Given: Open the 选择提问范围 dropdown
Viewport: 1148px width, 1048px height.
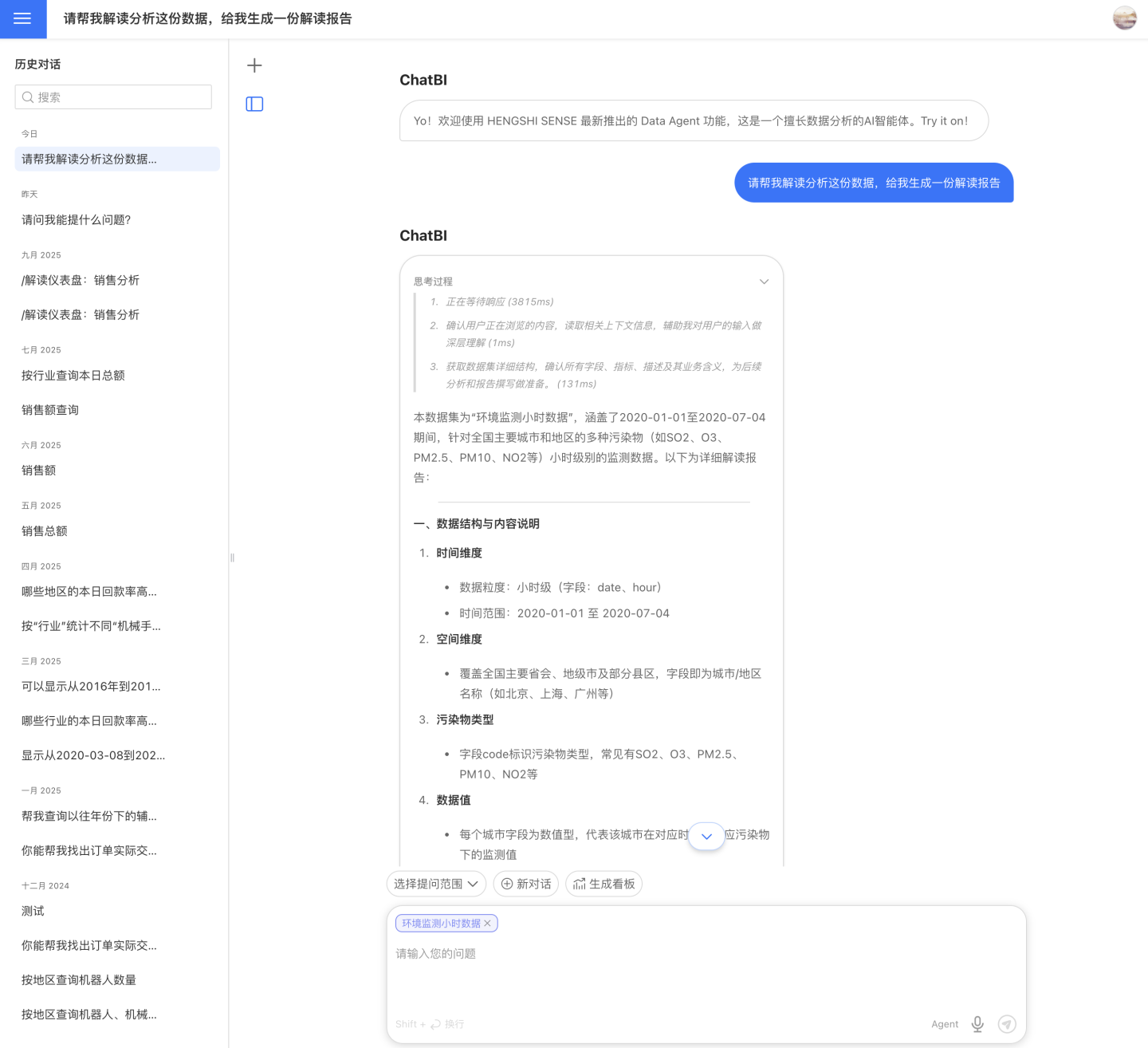Looking at the screenshot, I should tap(435, 884).
